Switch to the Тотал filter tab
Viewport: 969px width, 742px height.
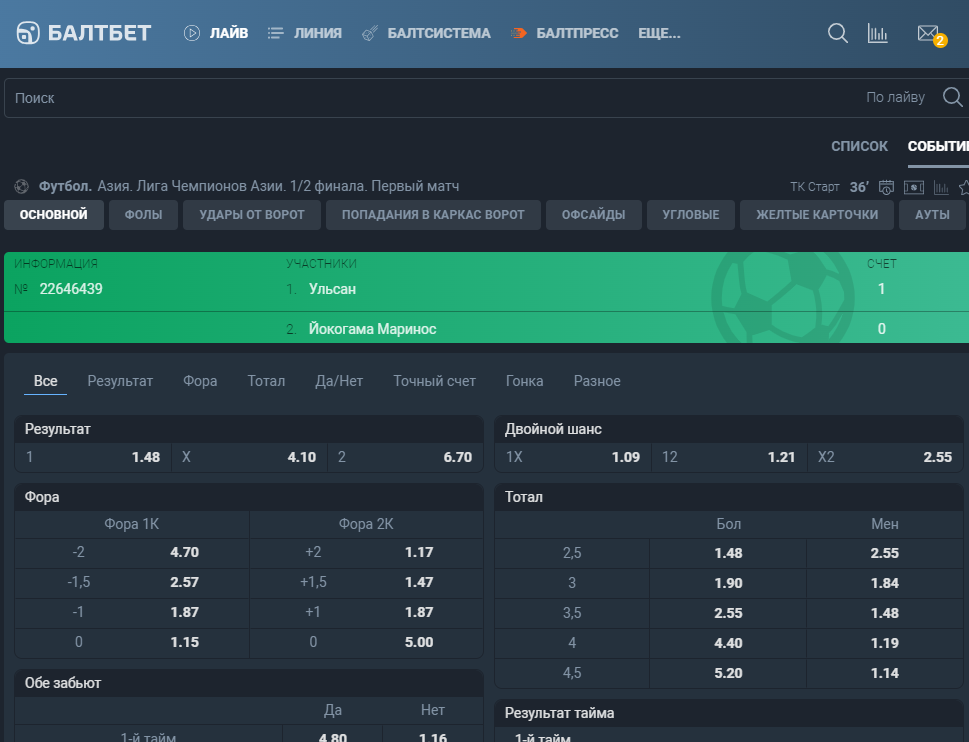(x=266, y=381)
